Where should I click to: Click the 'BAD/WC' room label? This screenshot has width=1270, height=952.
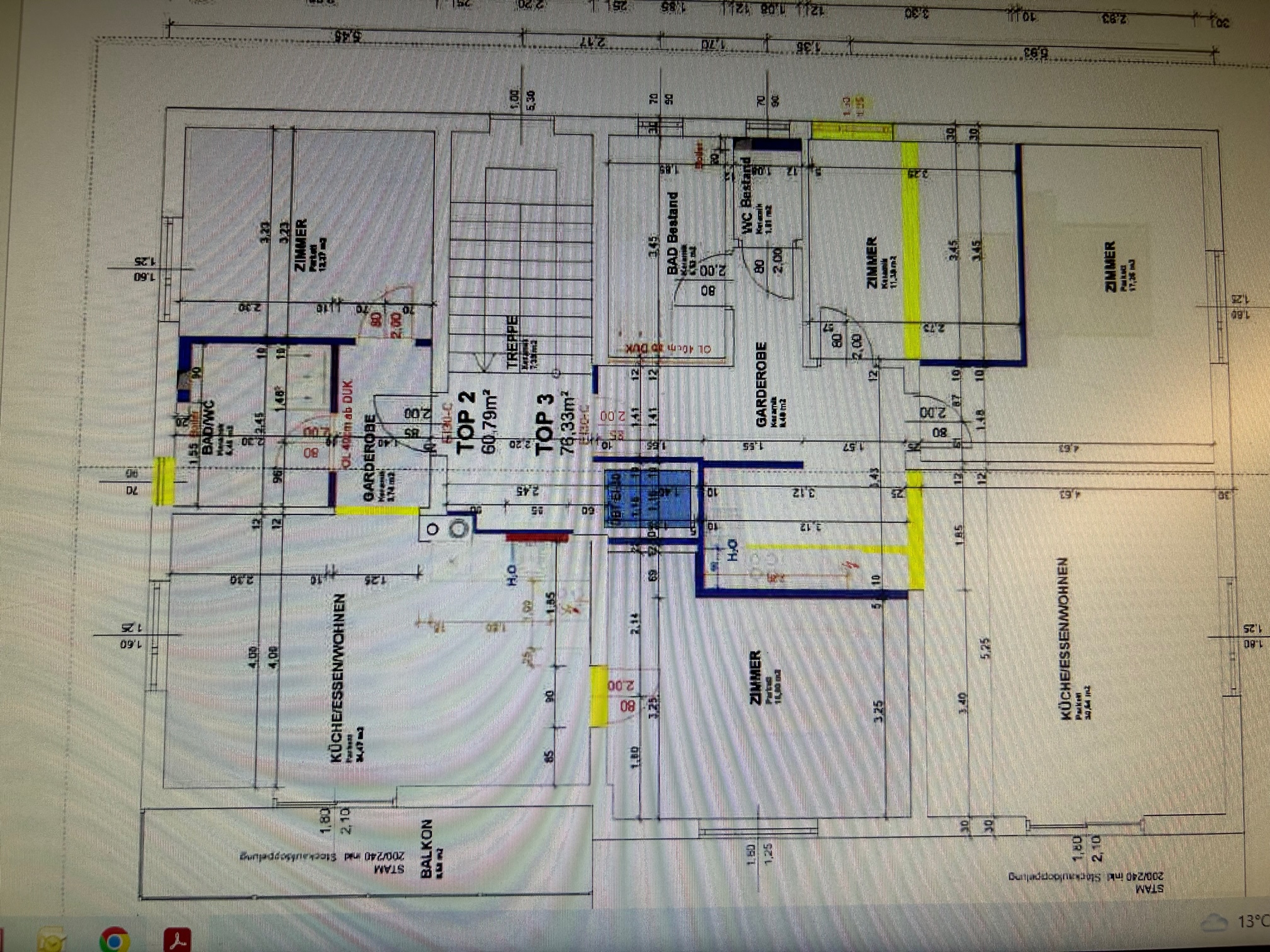coord(208,428)
